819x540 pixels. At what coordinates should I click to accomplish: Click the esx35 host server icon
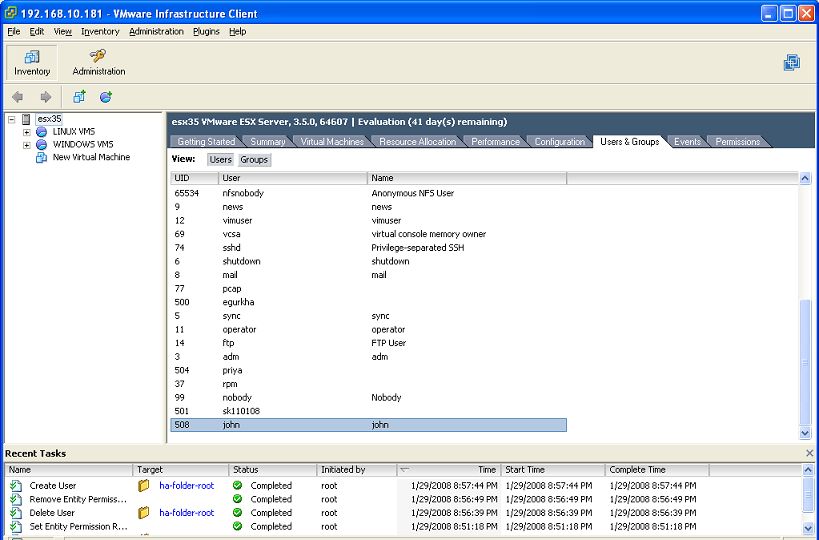tap(26, 119)
